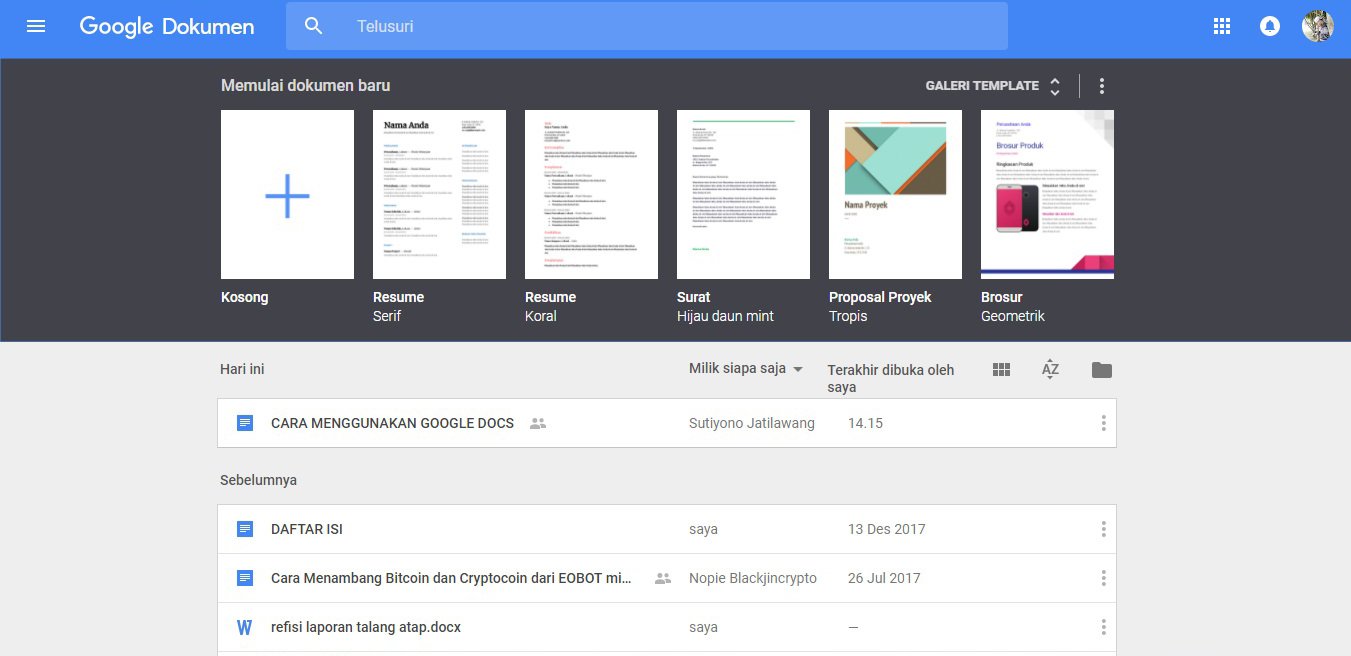Switch to grid view
The width and height of the screenshot is (1351, 656).
coord(1002,370)
